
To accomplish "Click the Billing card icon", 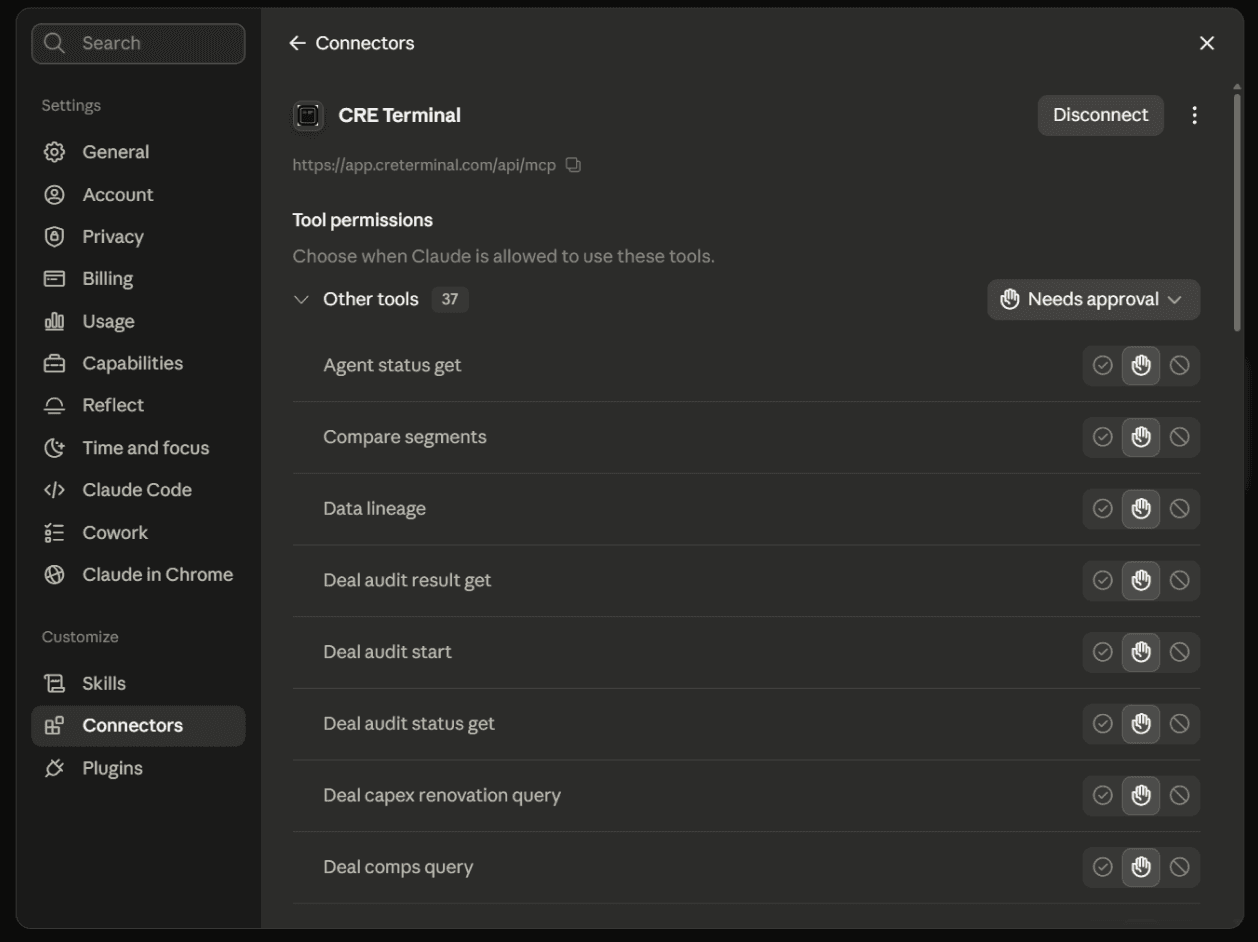I will [55, 279].
